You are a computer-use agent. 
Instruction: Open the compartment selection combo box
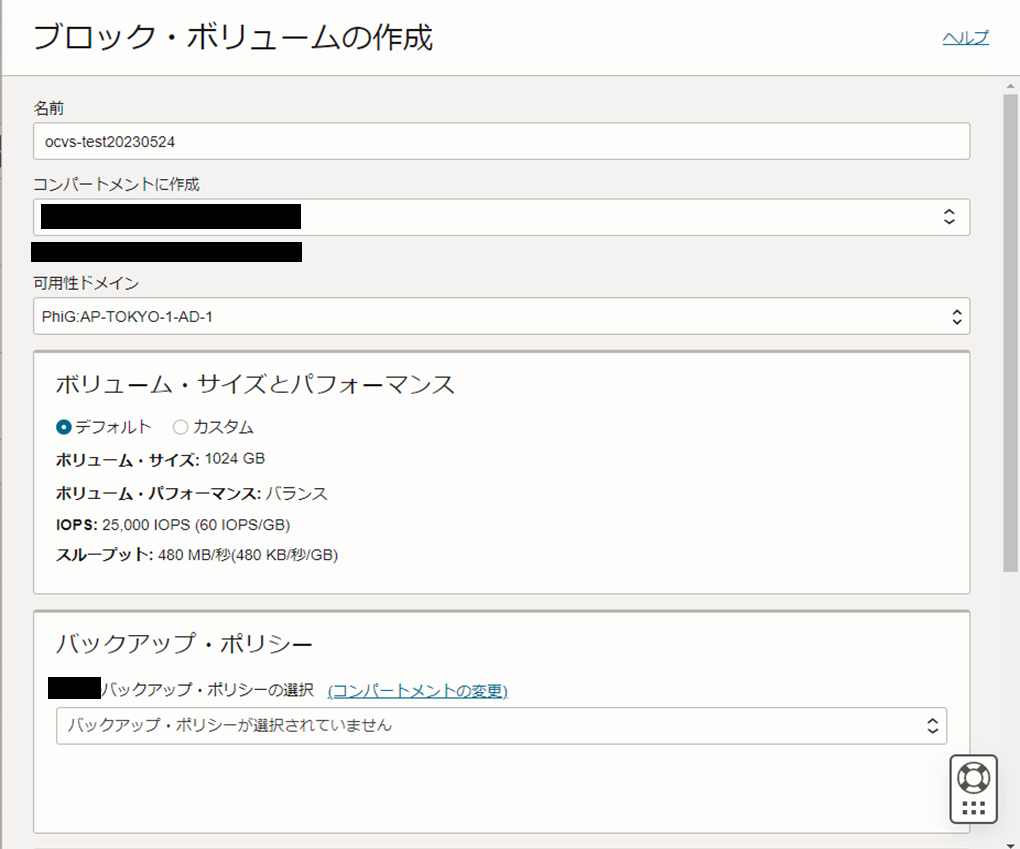(500, 216)
